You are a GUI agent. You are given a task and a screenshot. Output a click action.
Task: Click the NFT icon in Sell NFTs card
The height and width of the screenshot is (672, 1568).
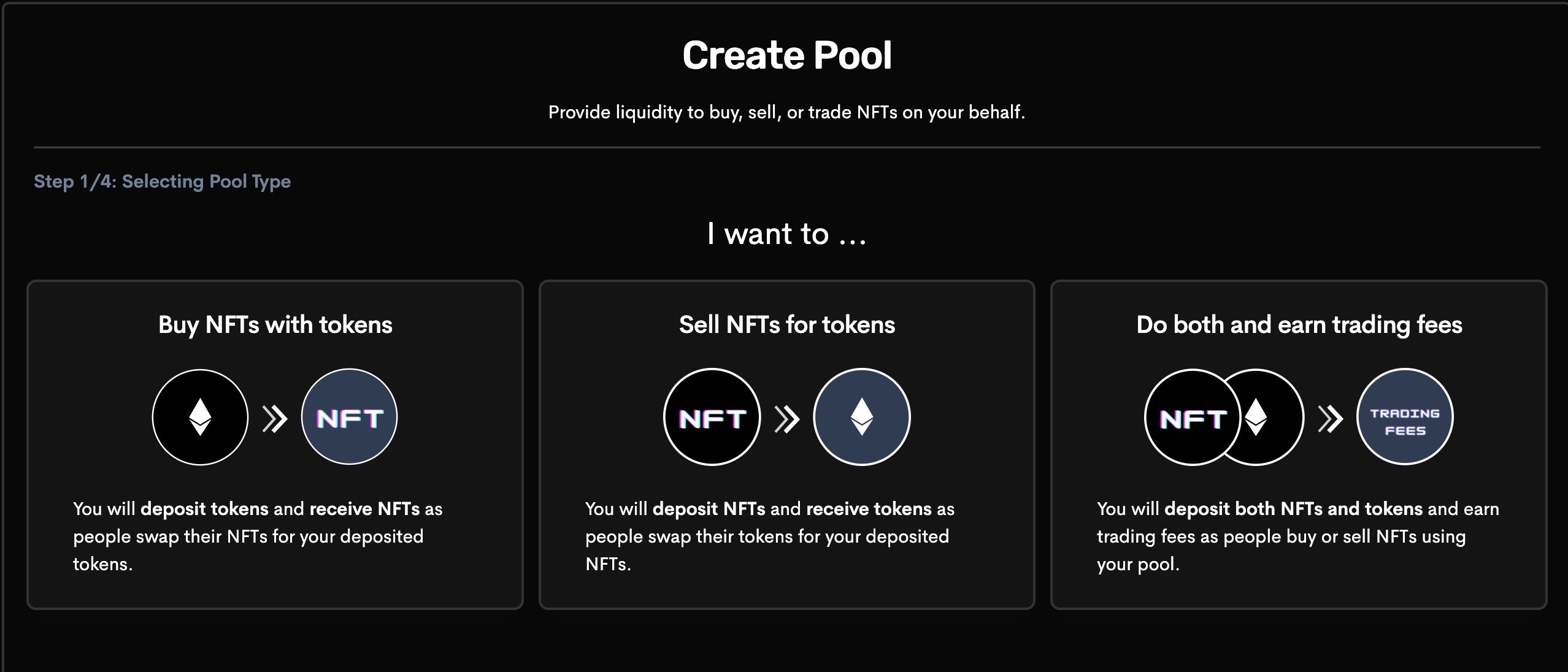pos(712,418)
